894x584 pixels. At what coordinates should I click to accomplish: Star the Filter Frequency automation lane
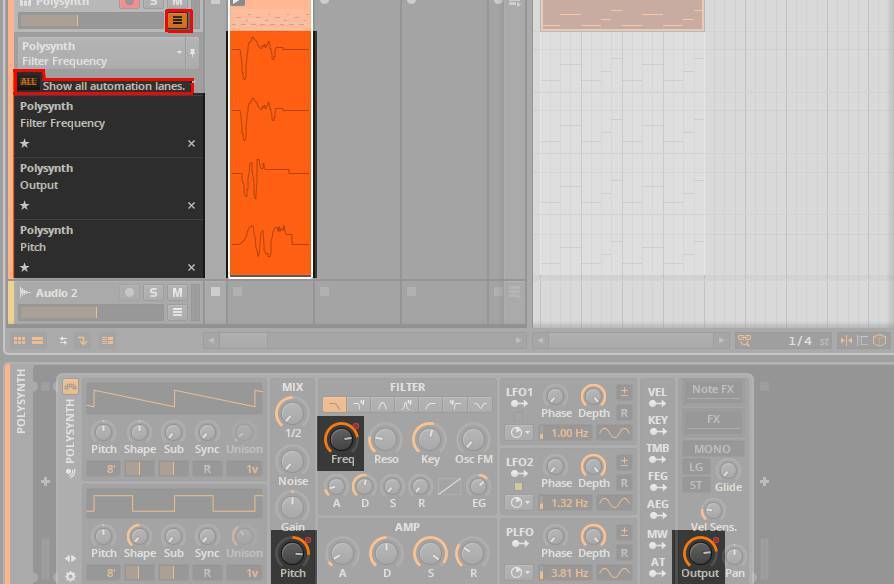(x=25, y=144)
